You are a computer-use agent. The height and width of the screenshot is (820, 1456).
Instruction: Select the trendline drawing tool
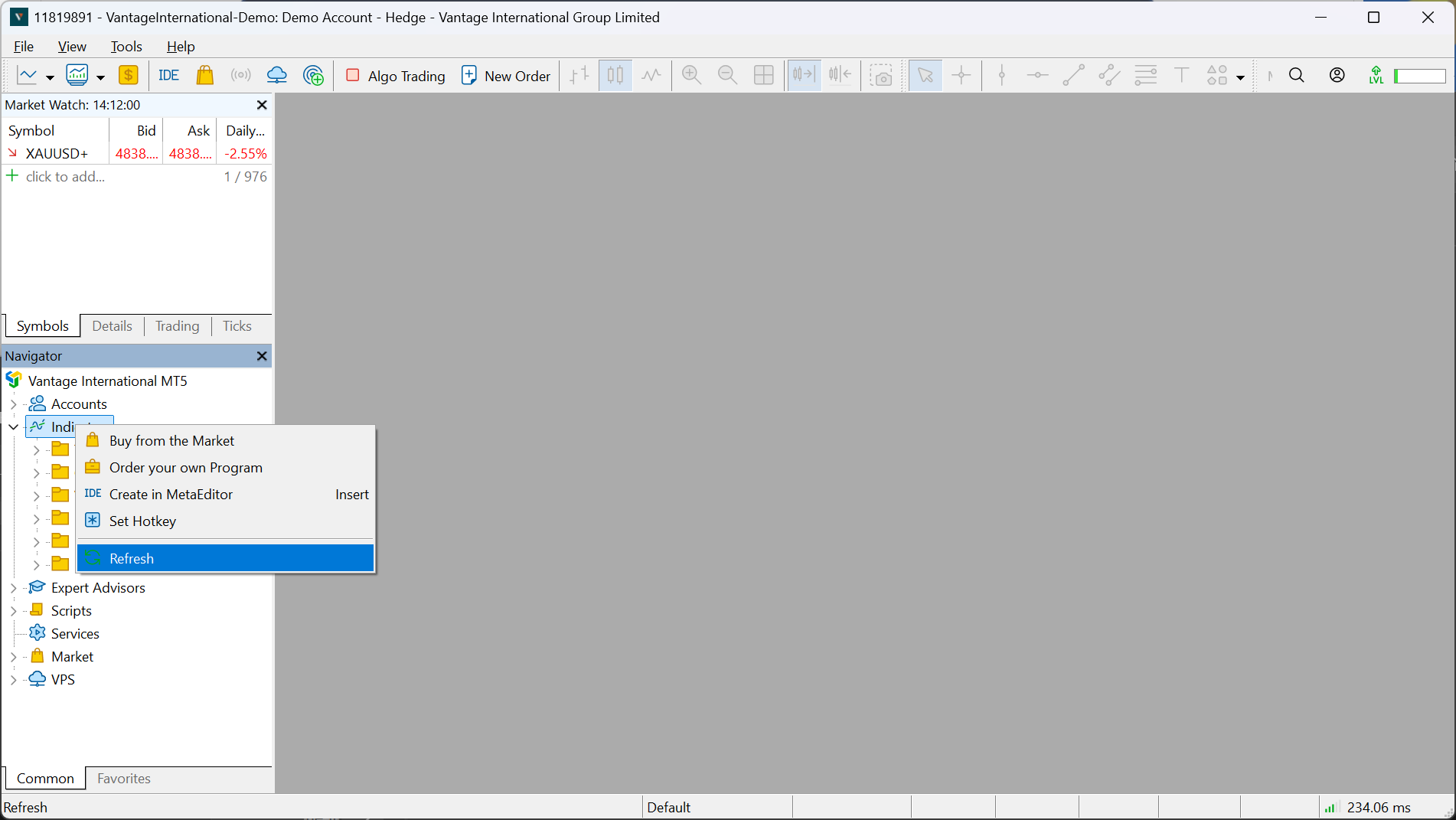(1074, 75)
